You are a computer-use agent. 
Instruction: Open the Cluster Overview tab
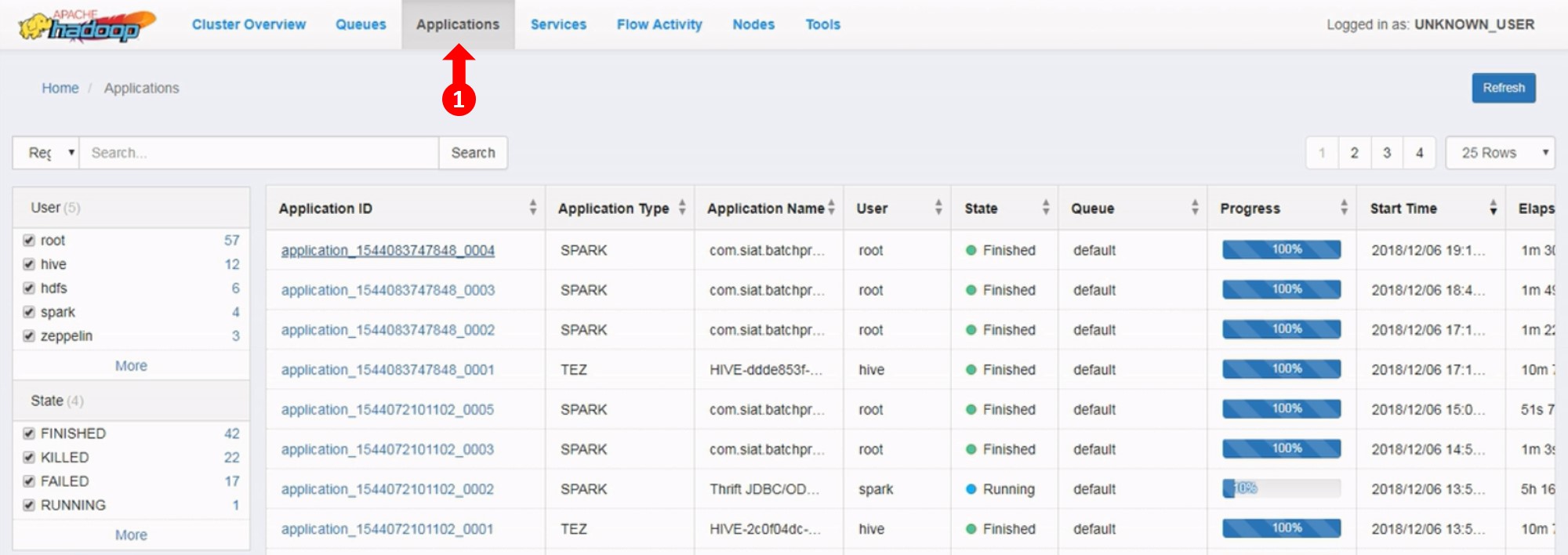tap(249, 24)
